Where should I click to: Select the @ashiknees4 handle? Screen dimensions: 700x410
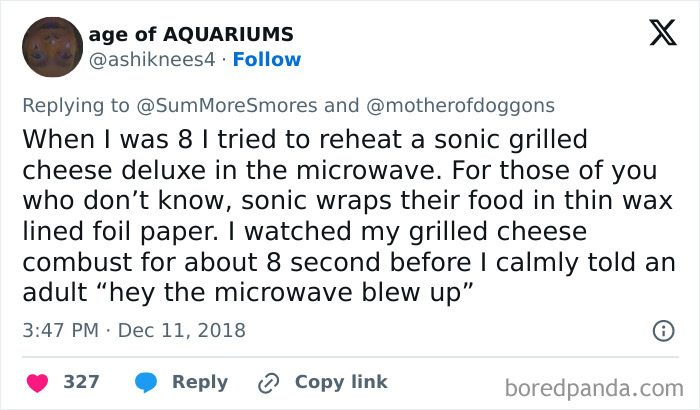click(x=152, y=59)
